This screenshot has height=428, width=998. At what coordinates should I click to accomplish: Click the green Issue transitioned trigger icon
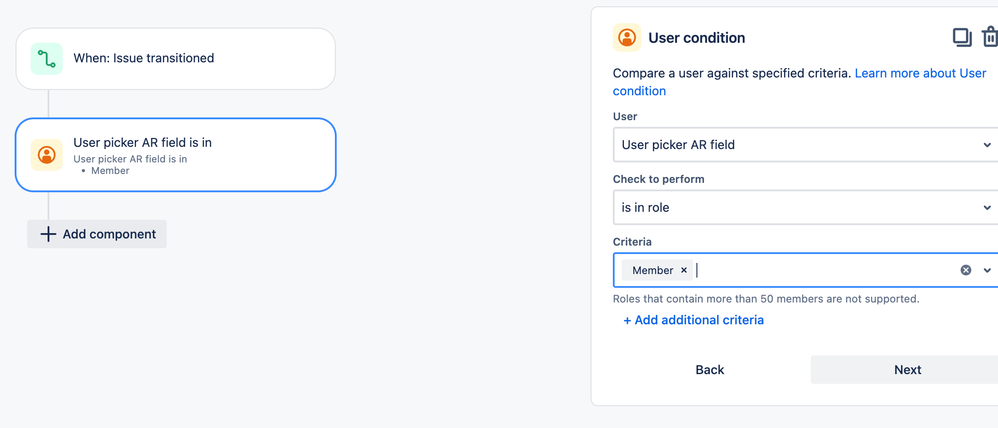pyautogui.click(x=46, y=59)
